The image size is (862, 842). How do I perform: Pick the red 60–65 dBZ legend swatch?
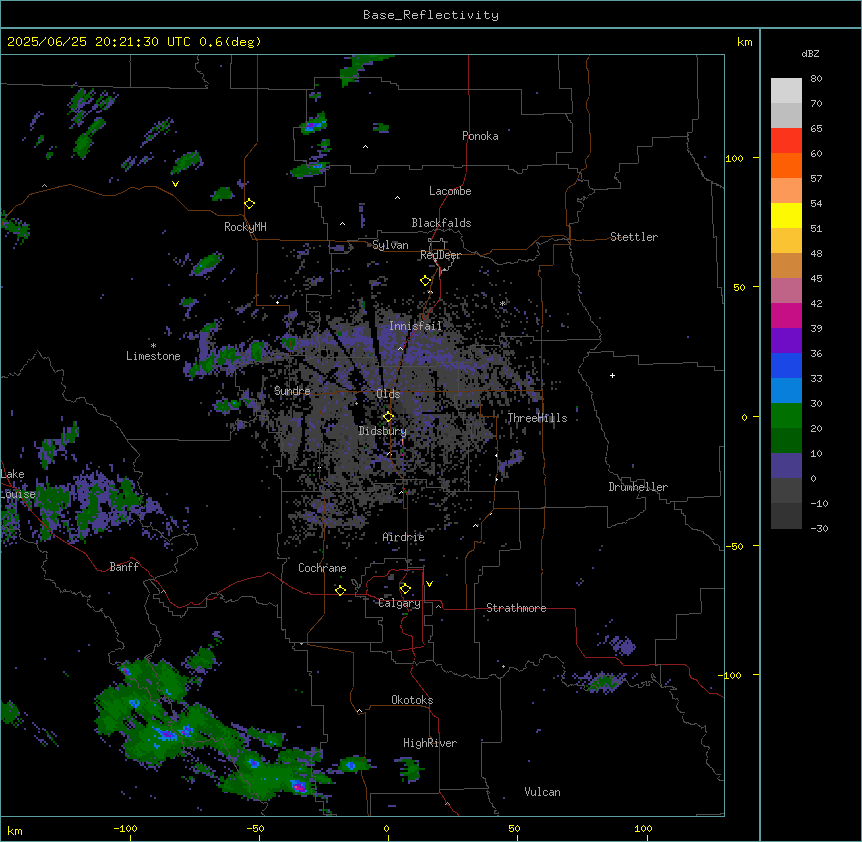(786, 141)
